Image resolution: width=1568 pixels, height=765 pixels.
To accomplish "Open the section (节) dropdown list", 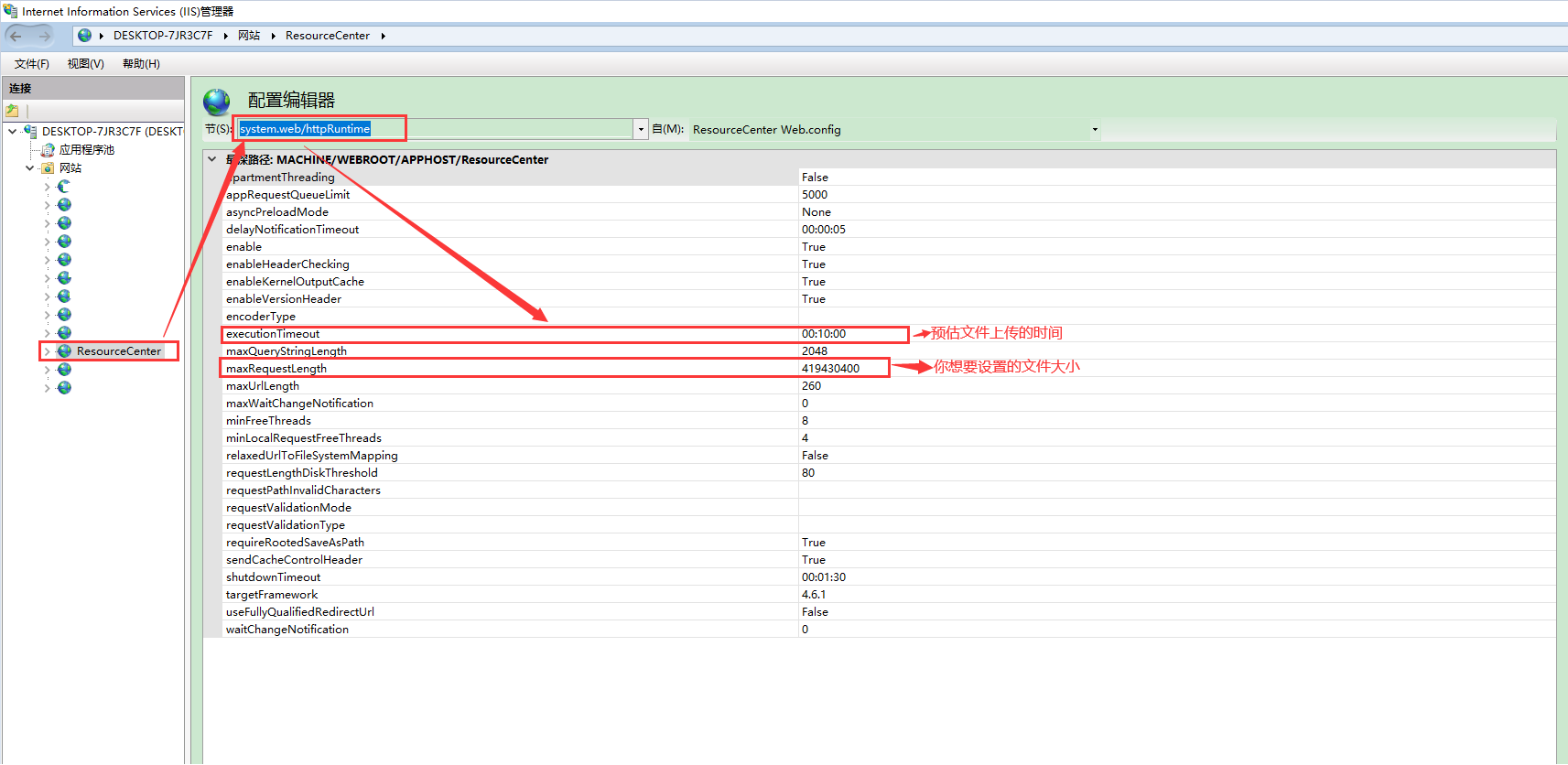I will pos(641,130).
